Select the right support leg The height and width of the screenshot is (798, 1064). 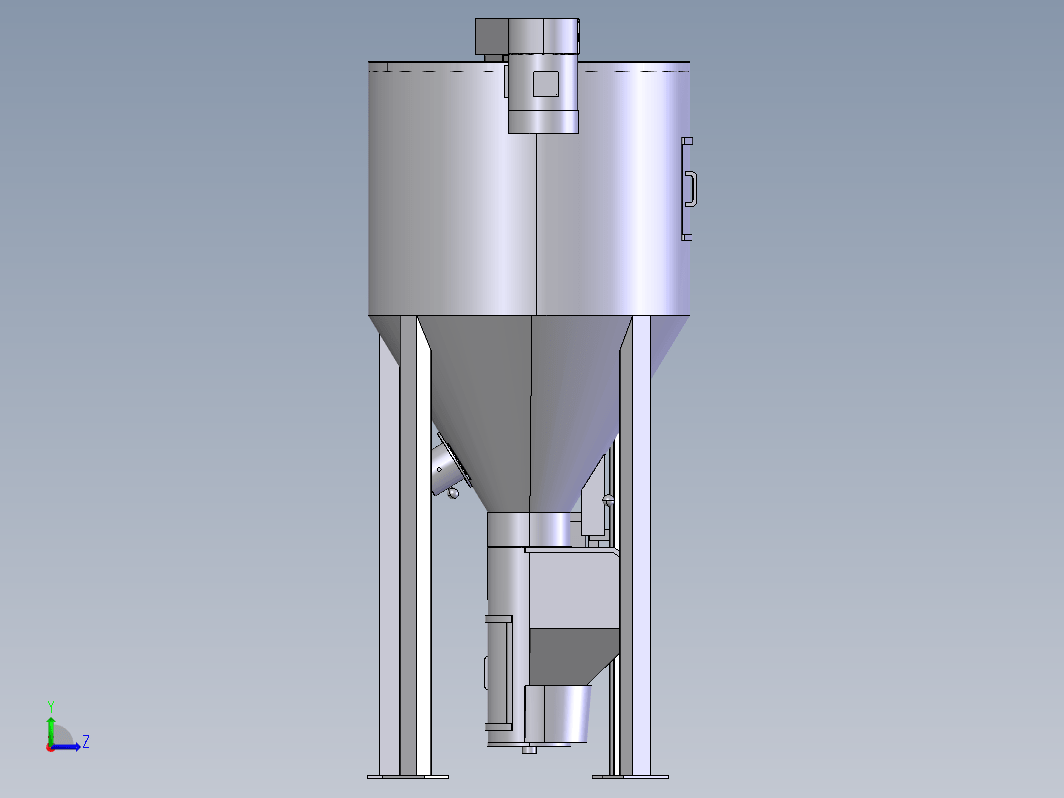[634, 546]
